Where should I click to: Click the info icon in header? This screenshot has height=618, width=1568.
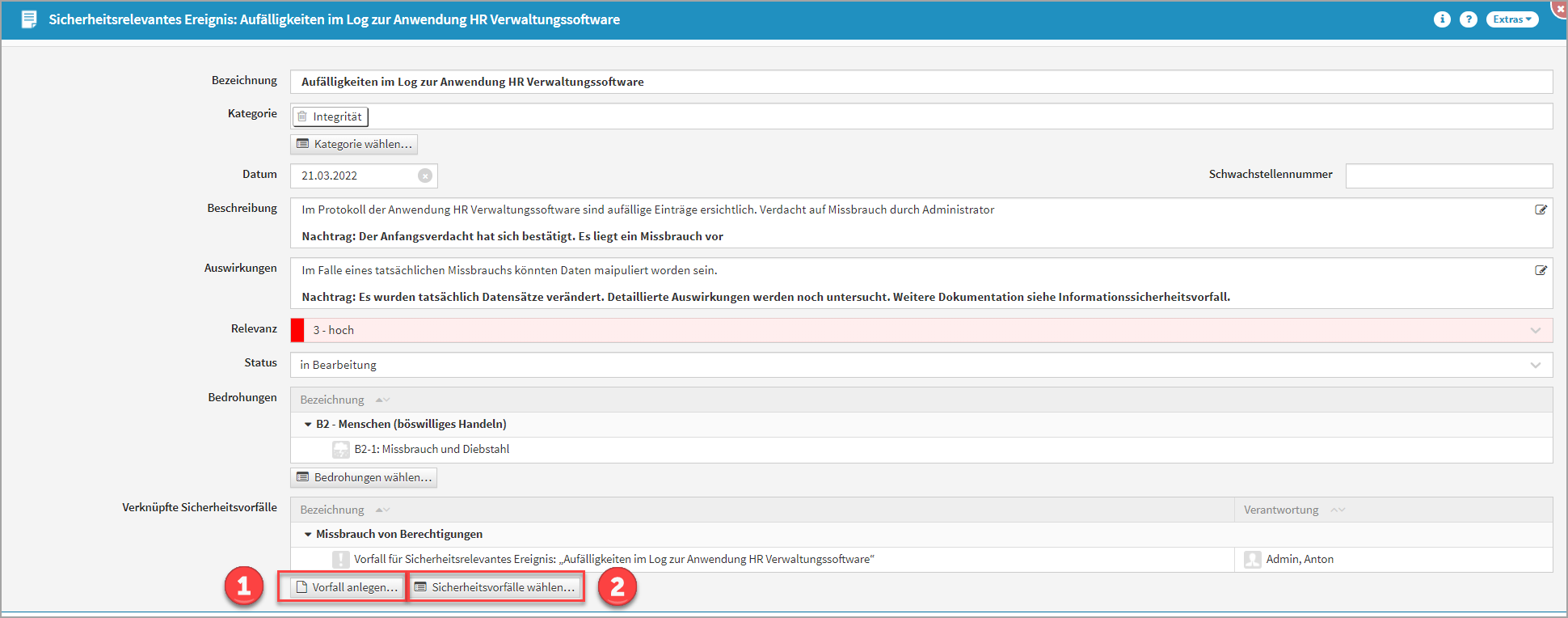[1442, 19]
